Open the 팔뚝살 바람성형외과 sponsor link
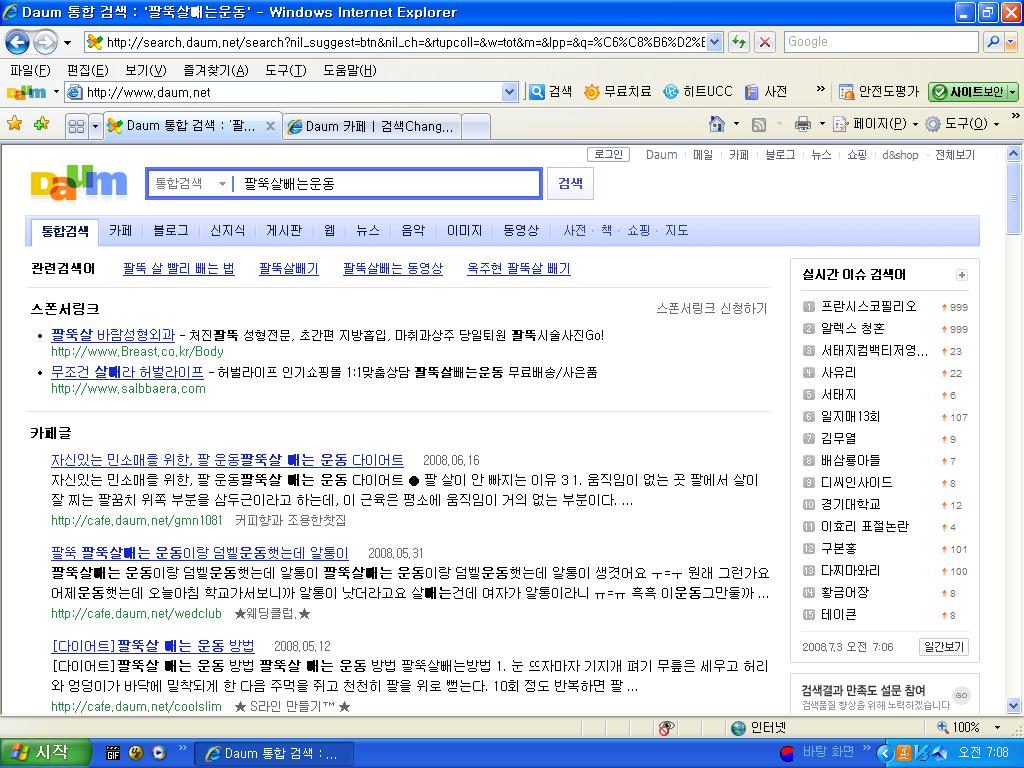This screenshot has height=768, width=1024. (x=113, y=335)
